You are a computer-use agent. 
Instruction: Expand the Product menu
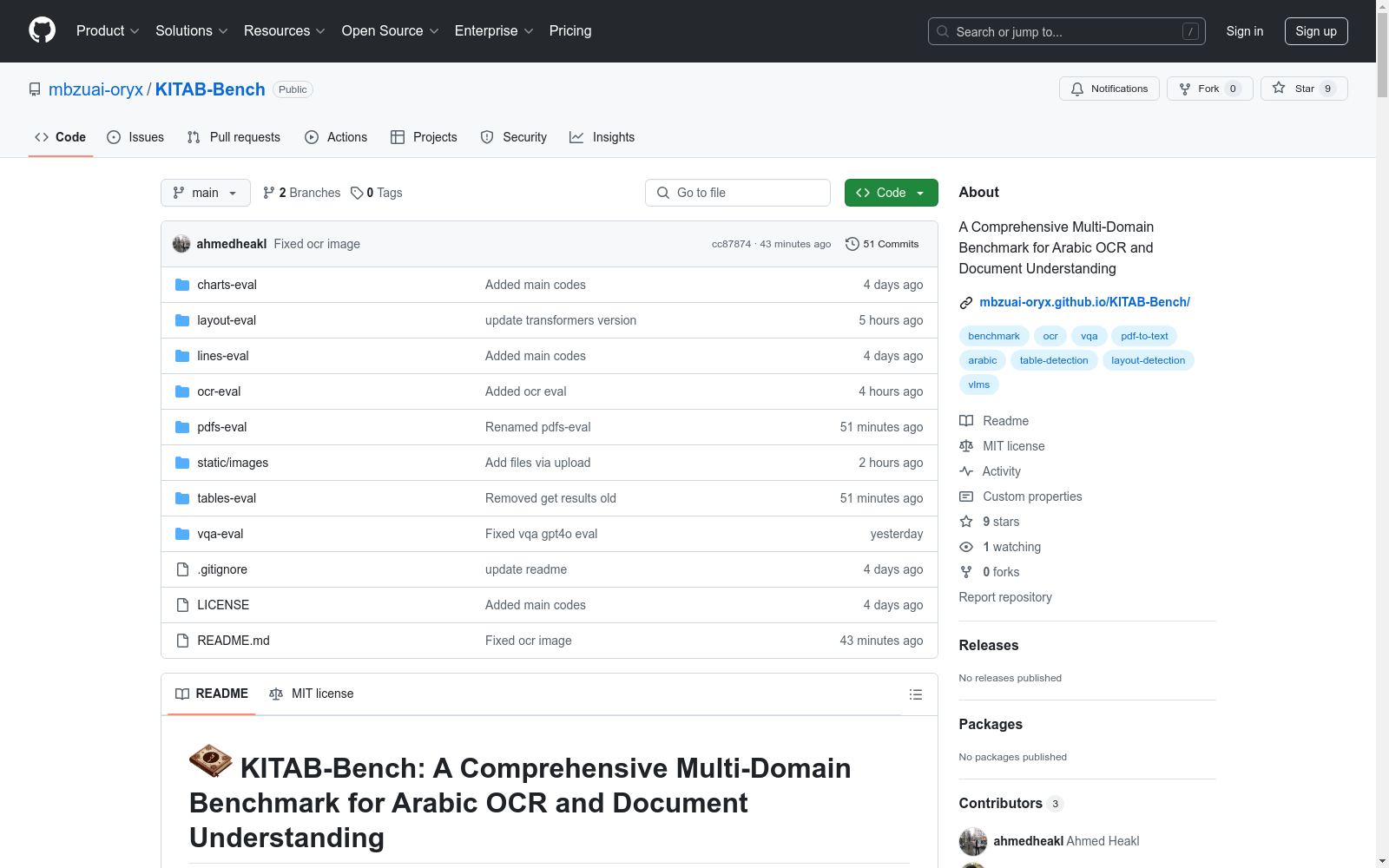[108, 31]
